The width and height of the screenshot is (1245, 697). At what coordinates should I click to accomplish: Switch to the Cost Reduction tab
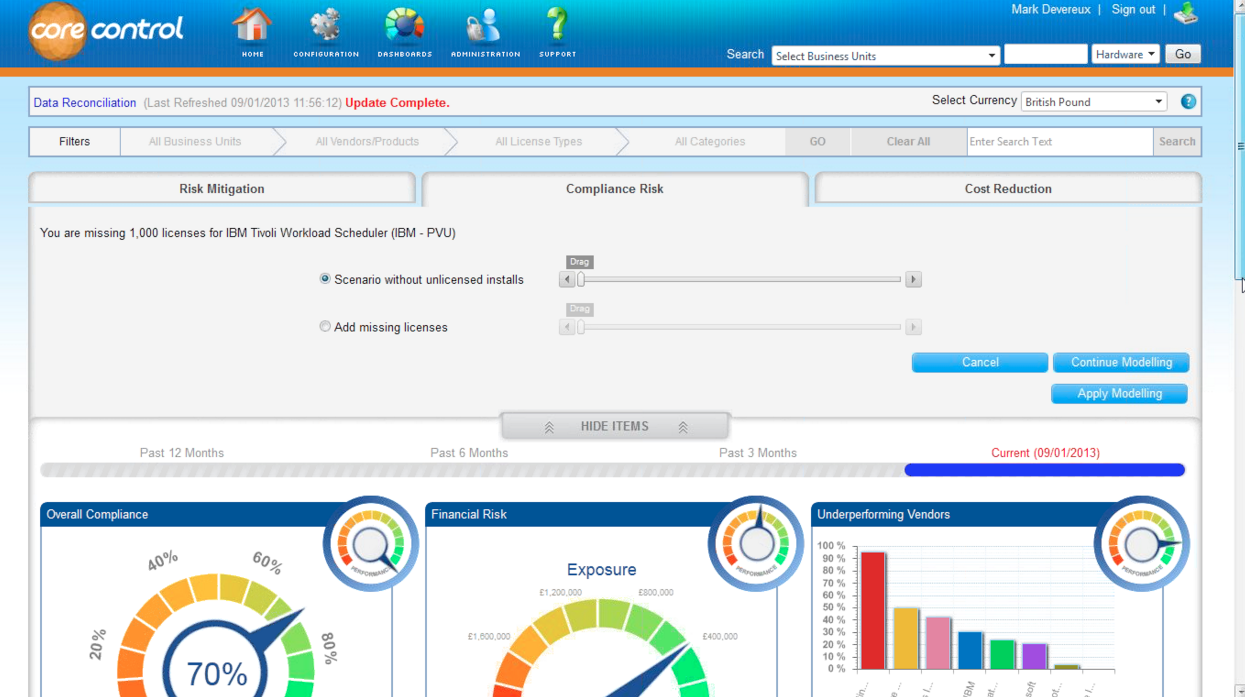[1008, 189]
